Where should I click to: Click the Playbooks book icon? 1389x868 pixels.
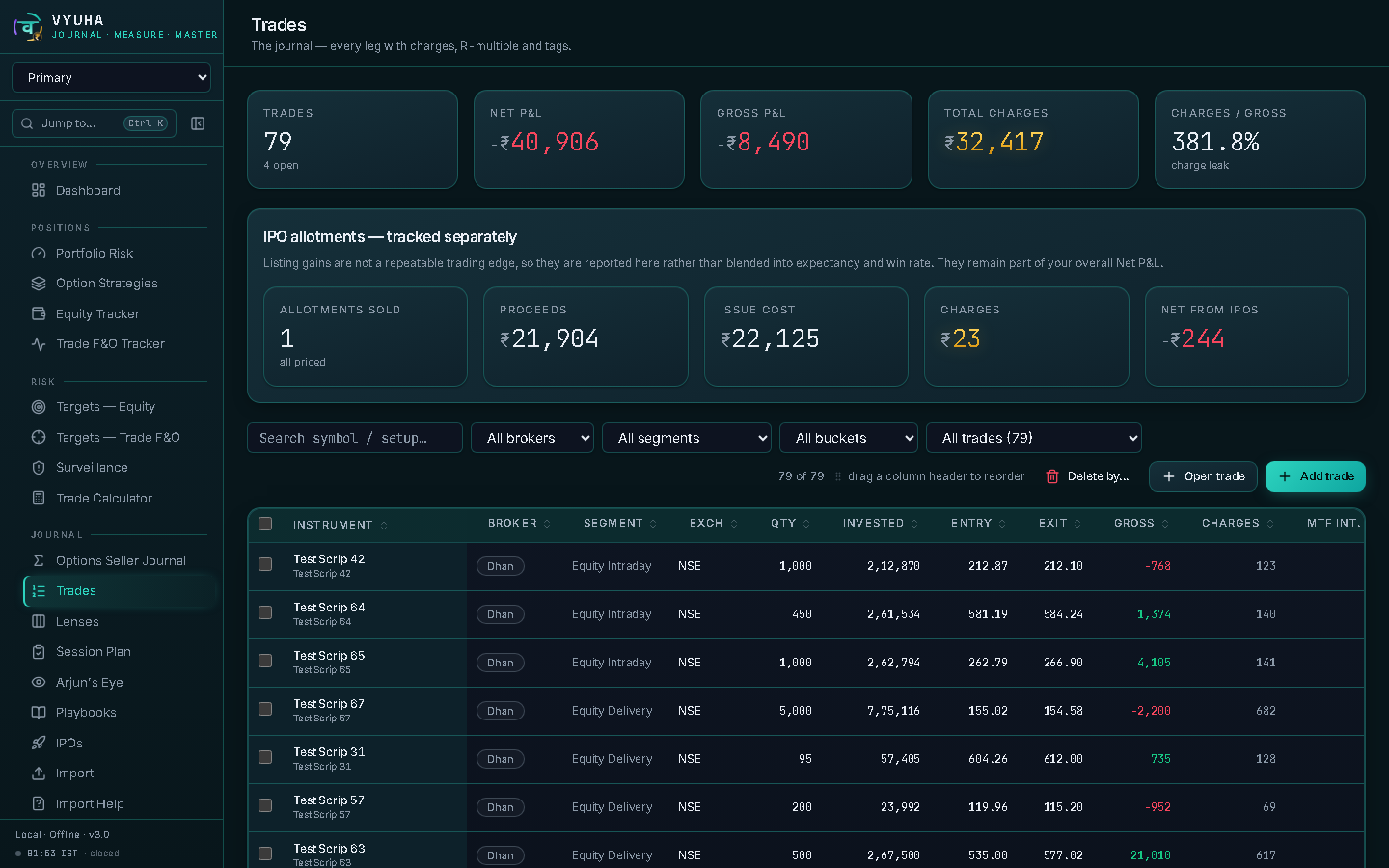click(x=39, y=713)
